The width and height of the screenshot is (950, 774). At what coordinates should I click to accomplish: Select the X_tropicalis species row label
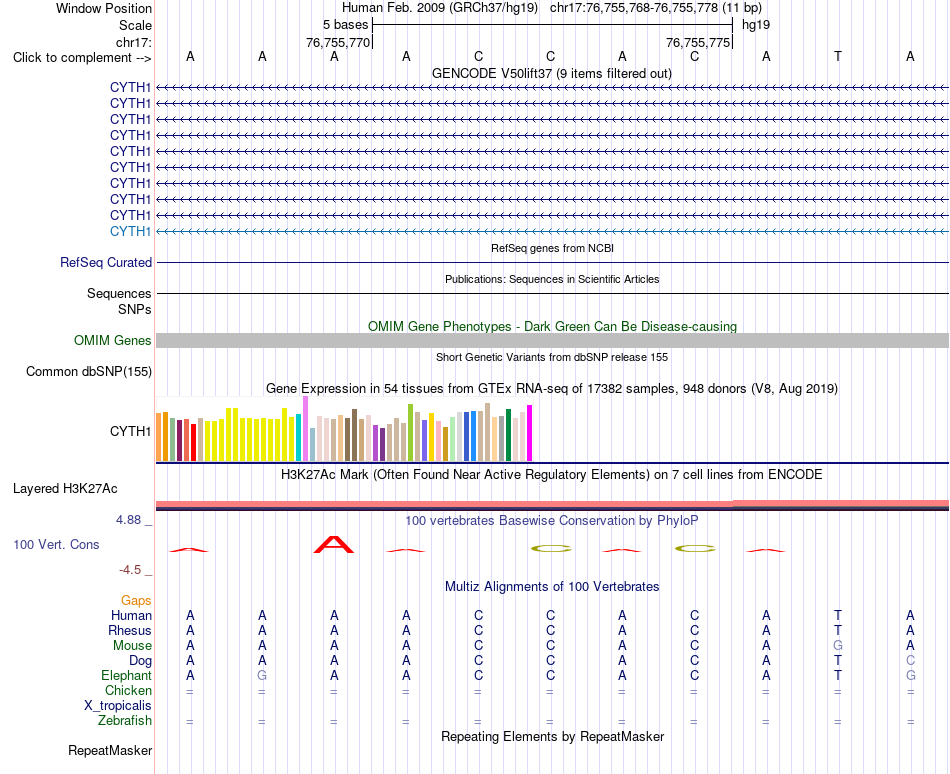[x=118, y=706]
